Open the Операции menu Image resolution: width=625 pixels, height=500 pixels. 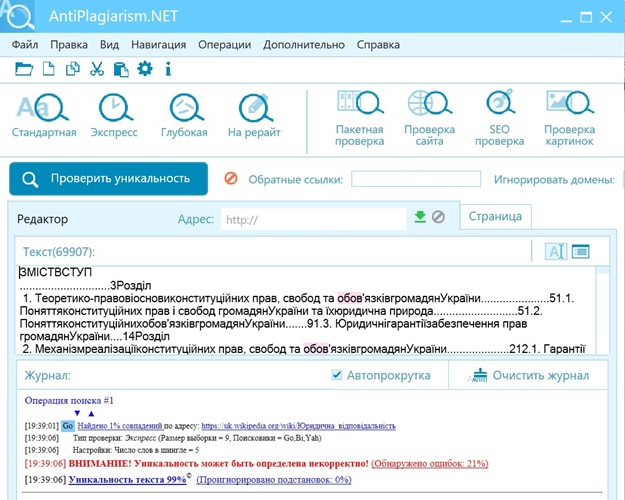tap(225, 45)
